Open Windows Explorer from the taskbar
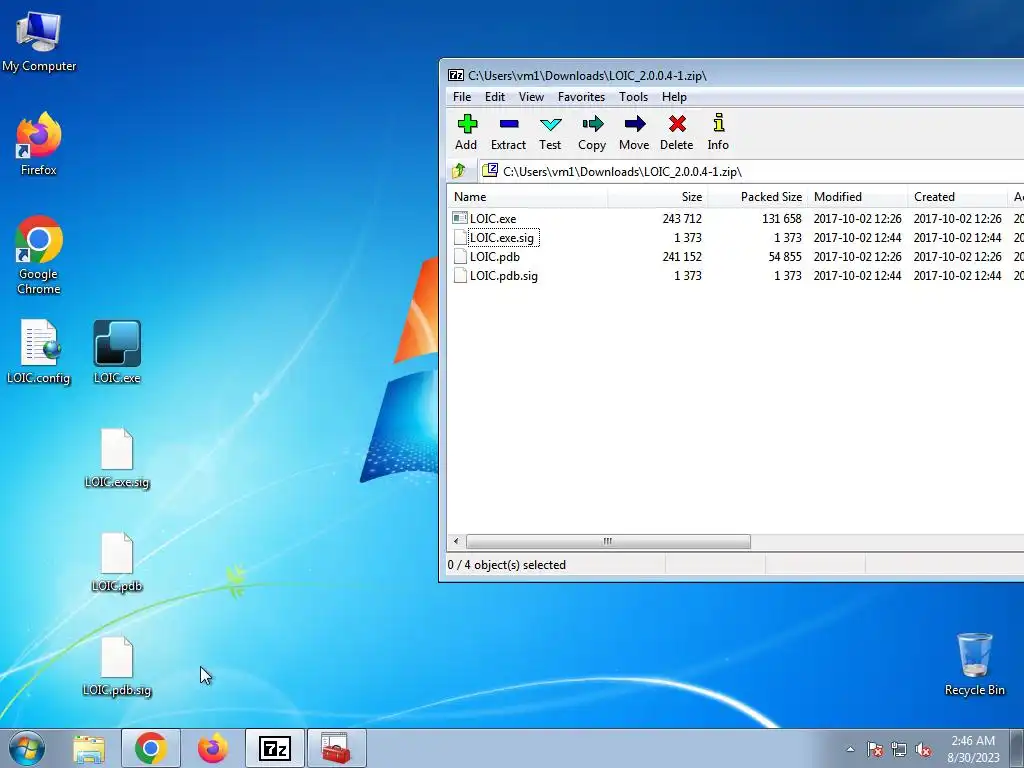 (89, 748)
